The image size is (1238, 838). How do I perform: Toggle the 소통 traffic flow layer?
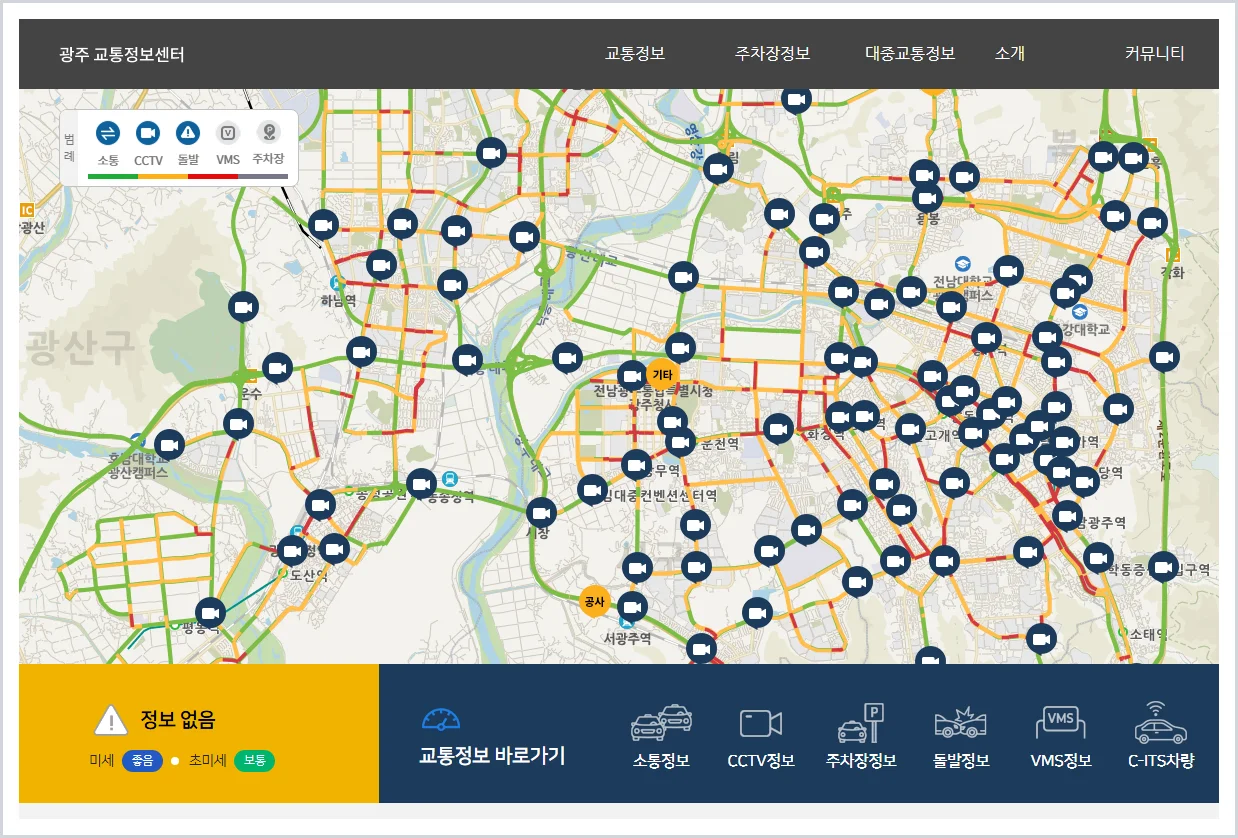pyautogui.click(x=108, y=133)
